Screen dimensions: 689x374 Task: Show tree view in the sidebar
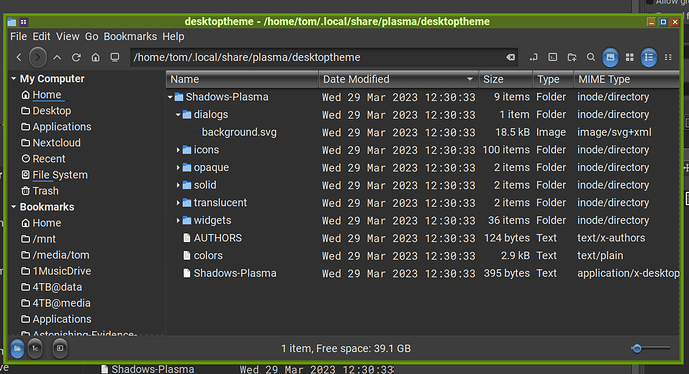(x=35, y=349)
